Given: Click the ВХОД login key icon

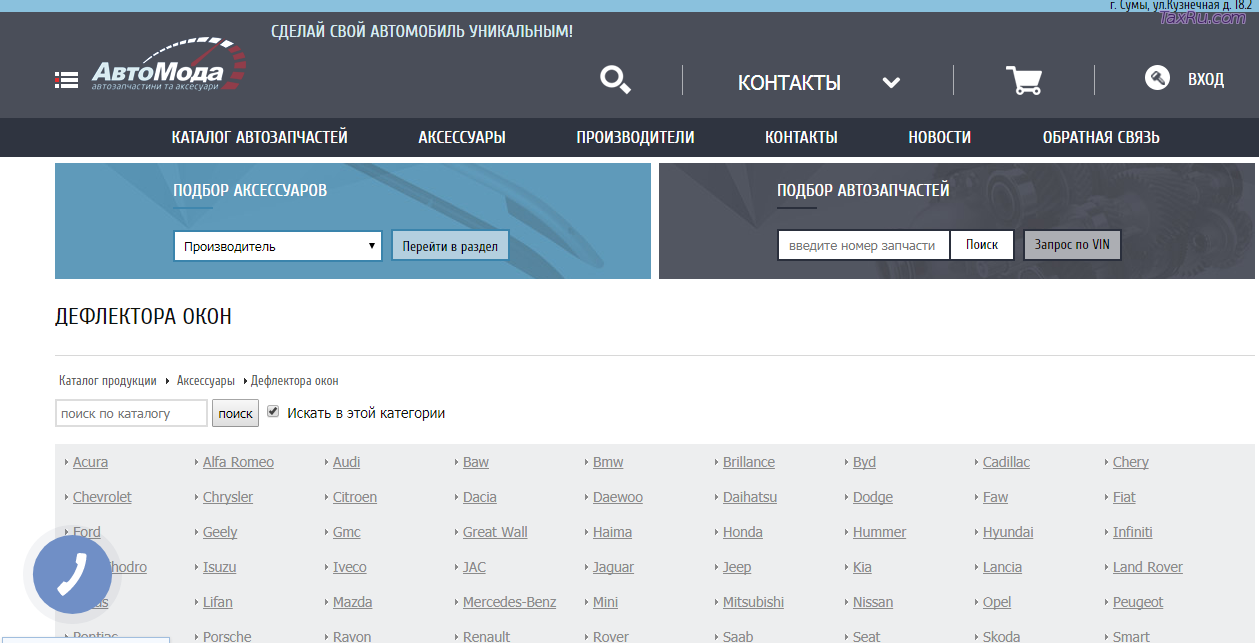Looking at the screenshot, I should click(1157, 77).
